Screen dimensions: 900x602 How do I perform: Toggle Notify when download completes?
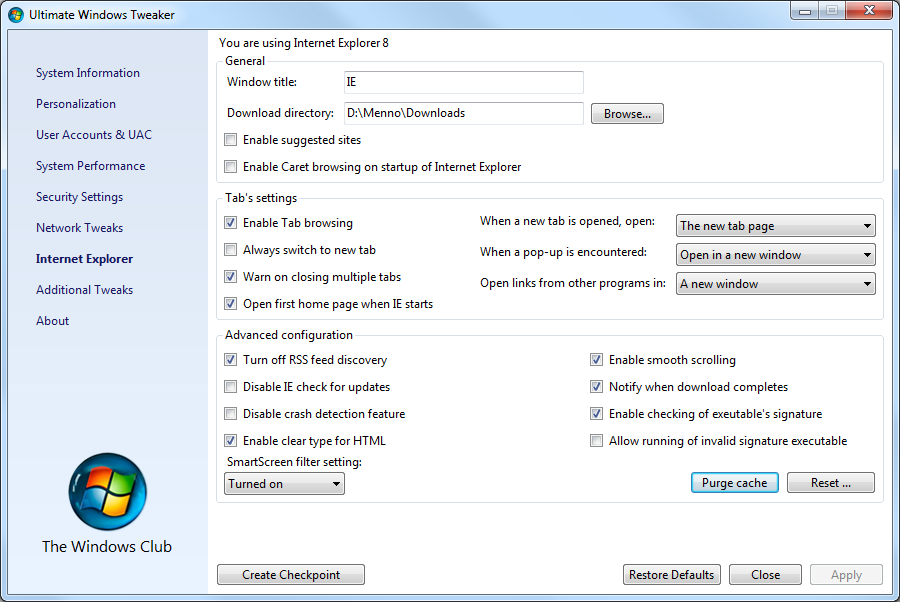[x=597, y=387]
